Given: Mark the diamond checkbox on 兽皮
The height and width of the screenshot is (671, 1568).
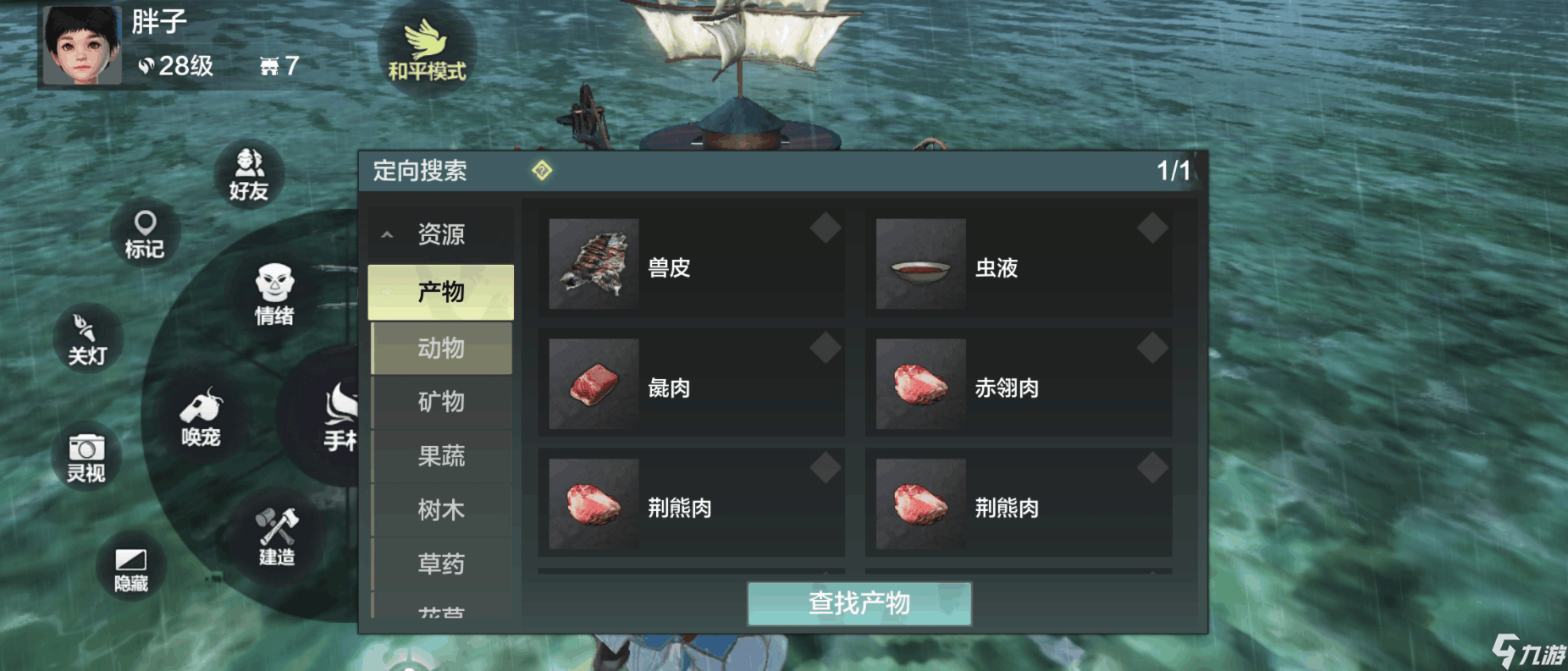Looking at the screenshot, I should coord(825,228).
